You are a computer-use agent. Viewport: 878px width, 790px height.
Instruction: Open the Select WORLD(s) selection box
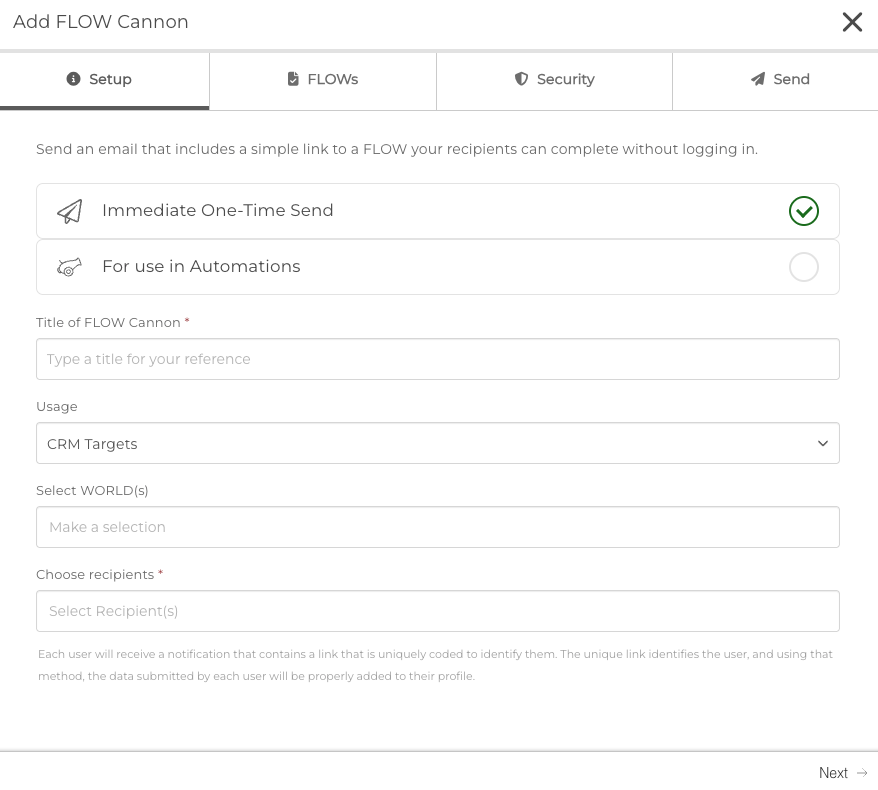(x=437, y=527)
